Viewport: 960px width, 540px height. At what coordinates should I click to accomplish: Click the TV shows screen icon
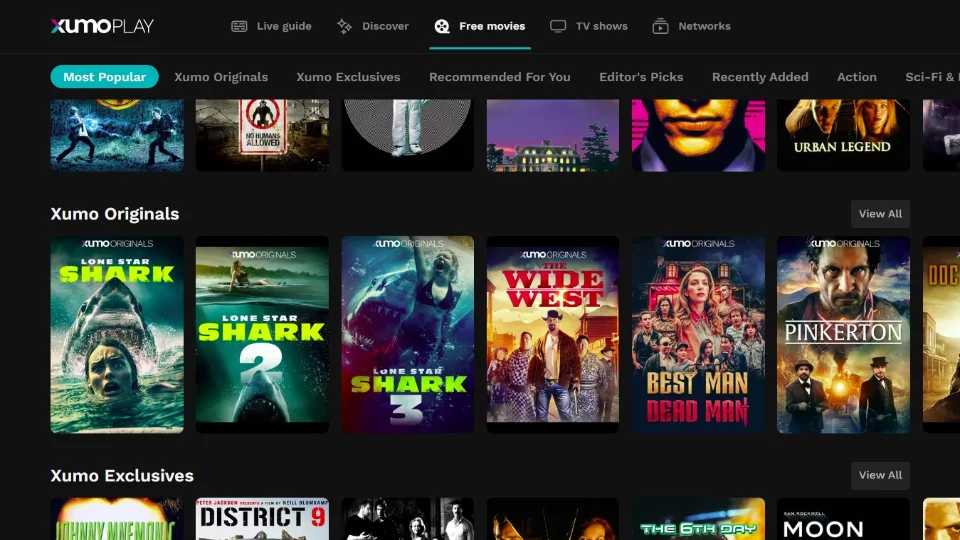[x=558, y=26]
